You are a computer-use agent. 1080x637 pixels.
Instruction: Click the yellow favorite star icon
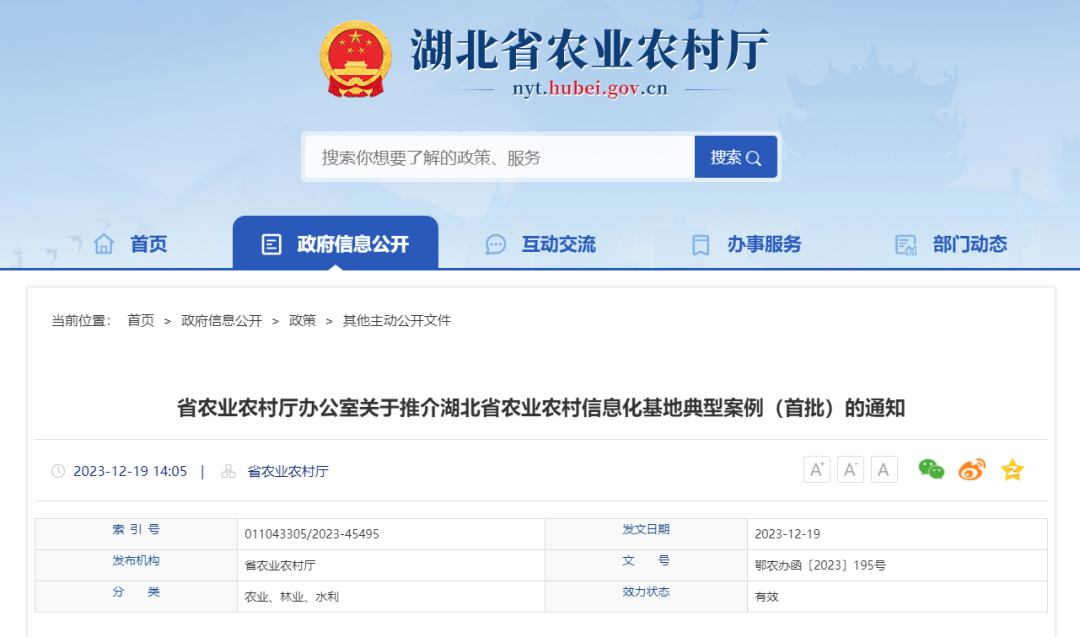[1012, 469]
